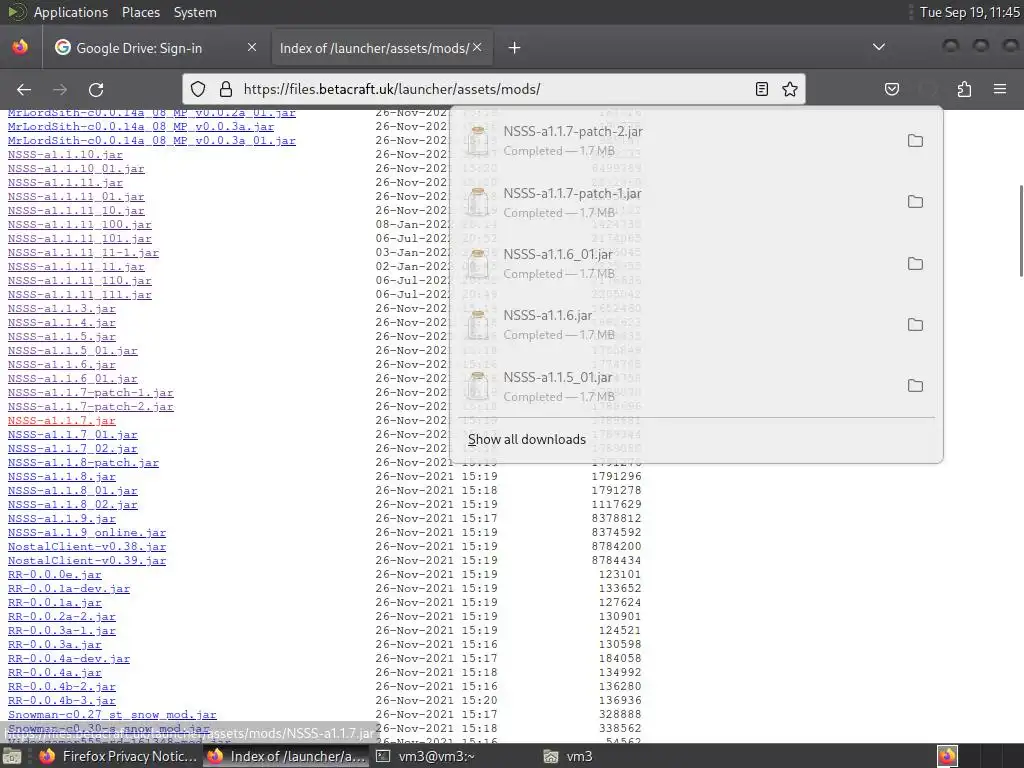Click file size 8784200 text
This screenshot has width=1024, height=768.
click(616, 547)
